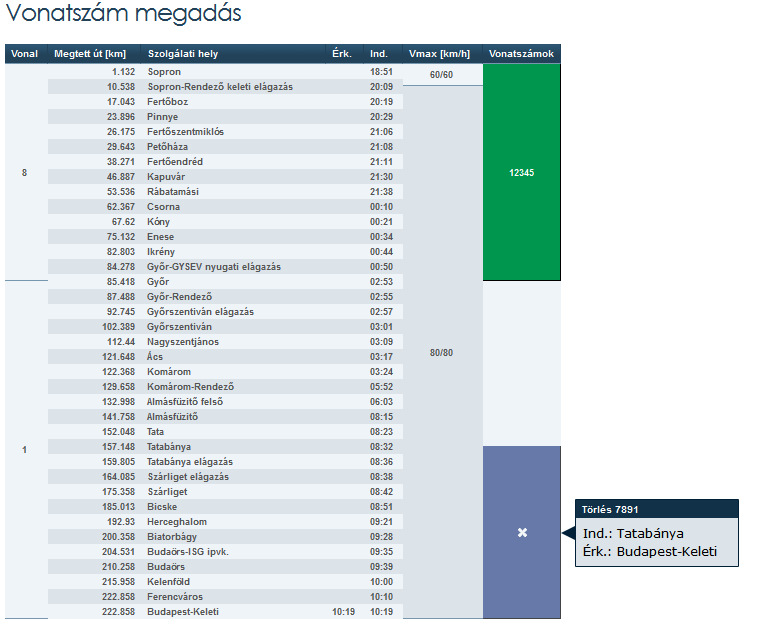
Task: Click distance 157.148 in the Tatabánya row
Action: (x=118, y=446)
